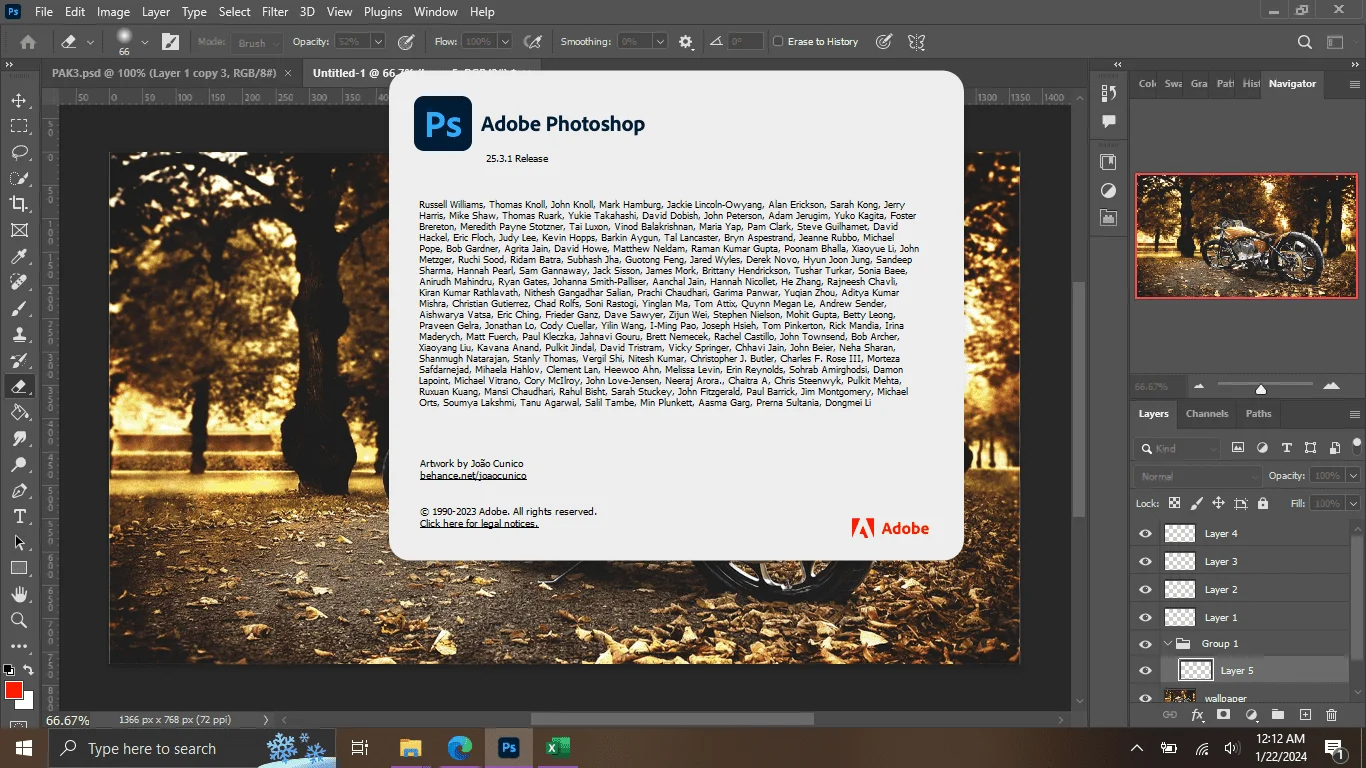
Task: Click the Delete layer trash icon
Action: point(1331,715)
